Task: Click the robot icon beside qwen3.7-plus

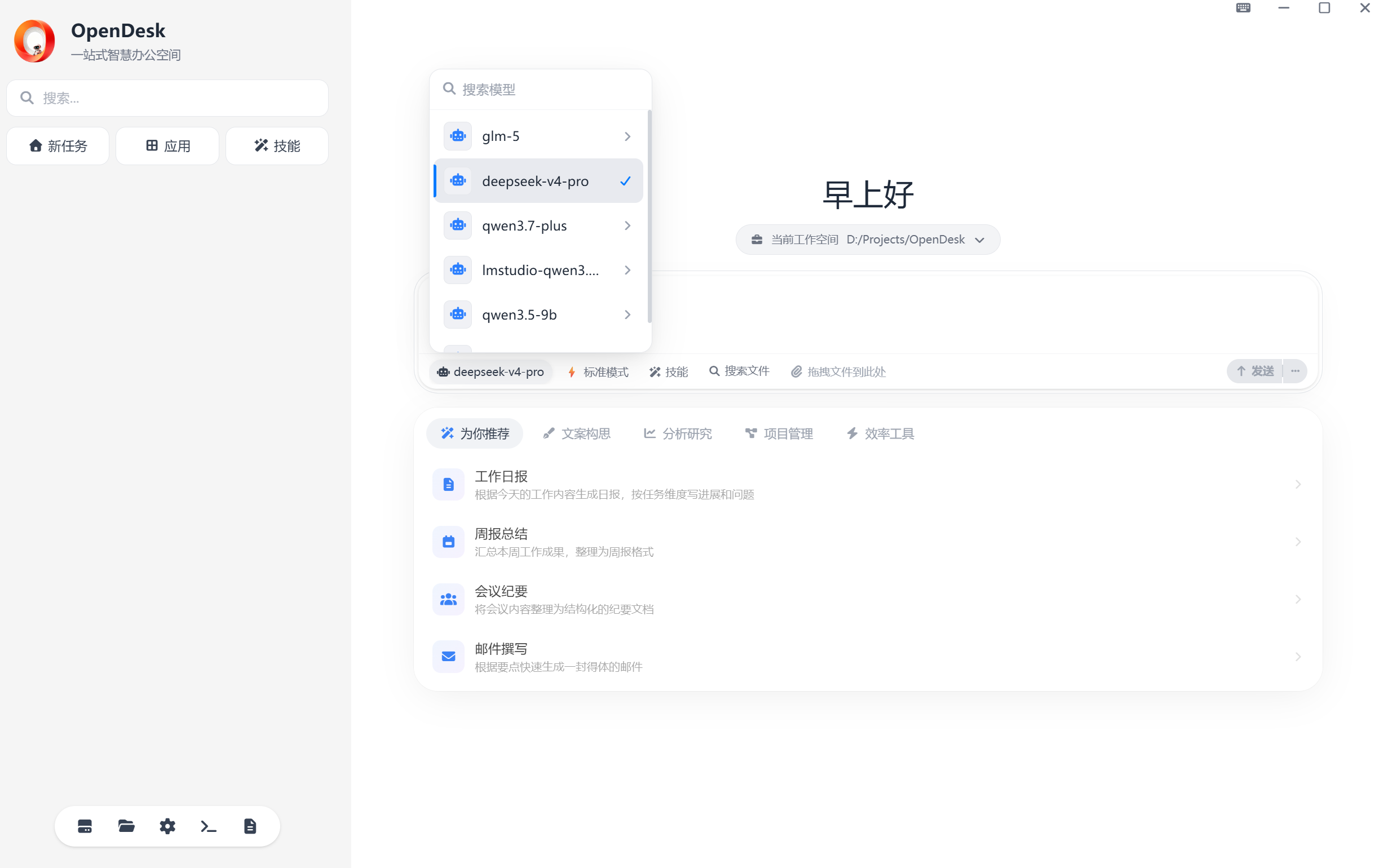Action: pos(458,225)
